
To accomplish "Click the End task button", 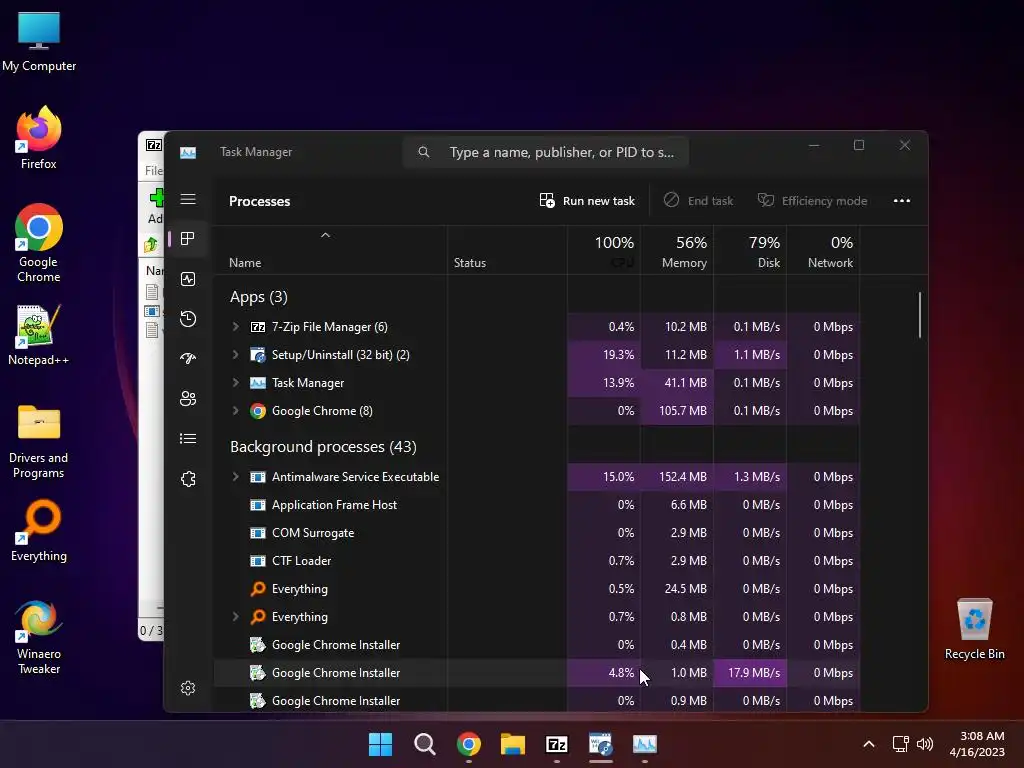I will coord(699,201).
